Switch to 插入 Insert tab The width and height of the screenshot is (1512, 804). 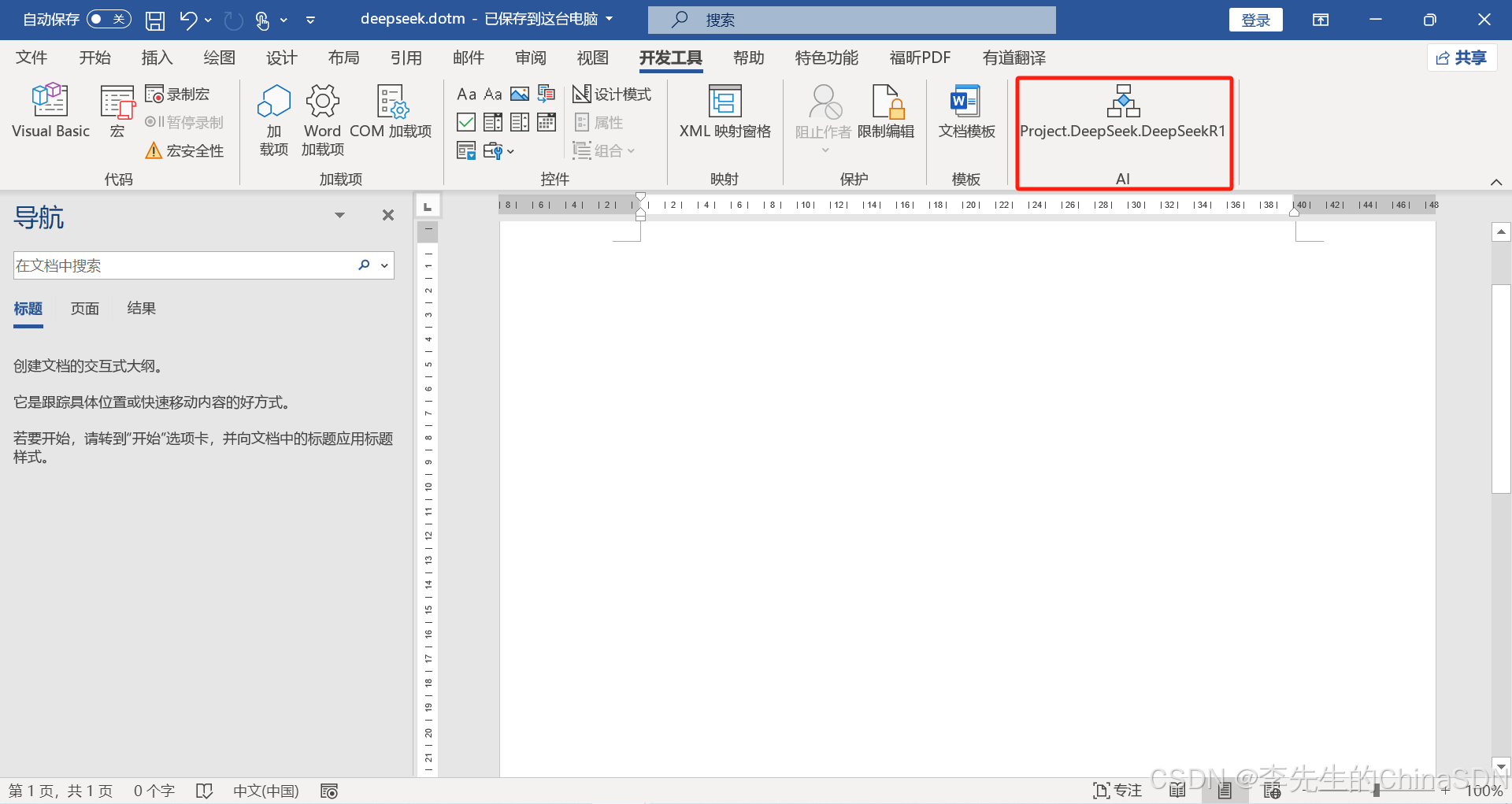157,57
